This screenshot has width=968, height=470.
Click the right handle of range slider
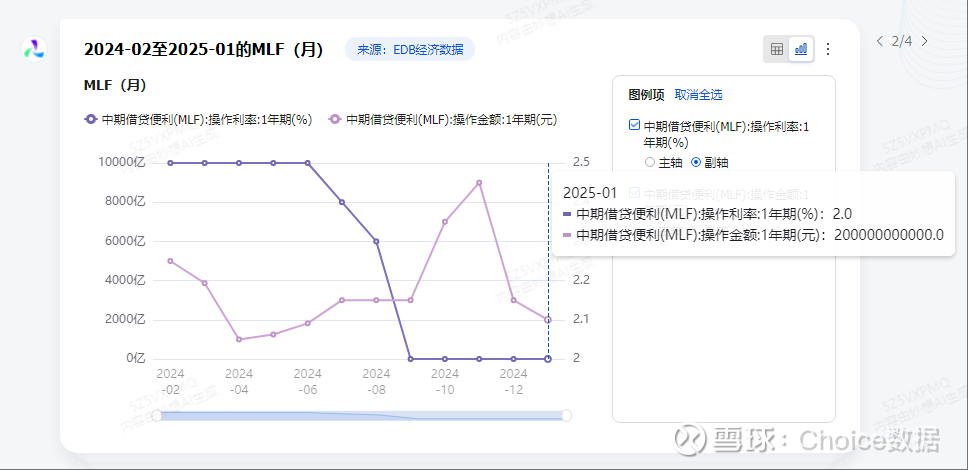pyautogui.click(x=566, y=416)
